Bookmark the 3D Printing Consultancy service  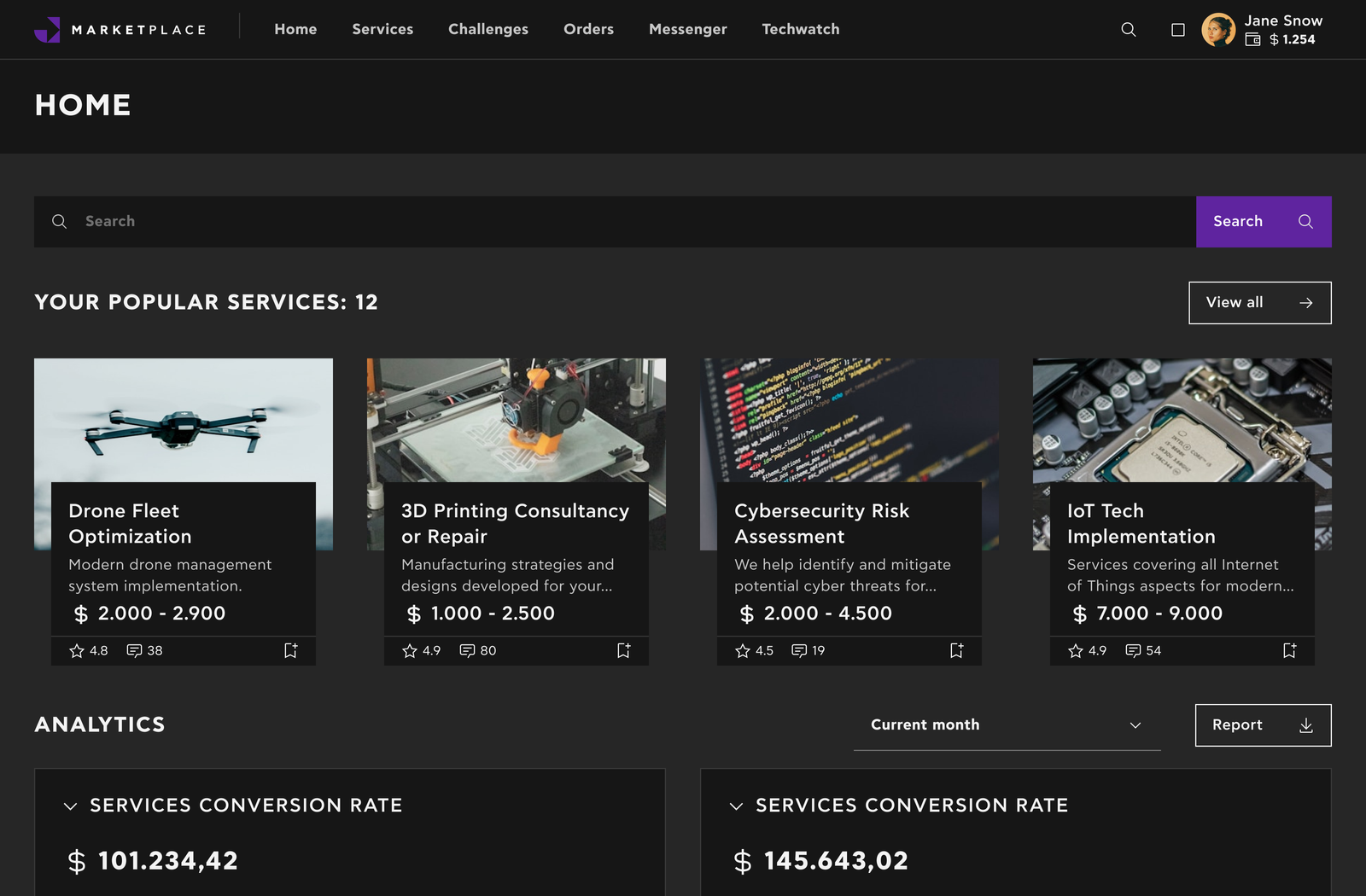click(623, 650)
